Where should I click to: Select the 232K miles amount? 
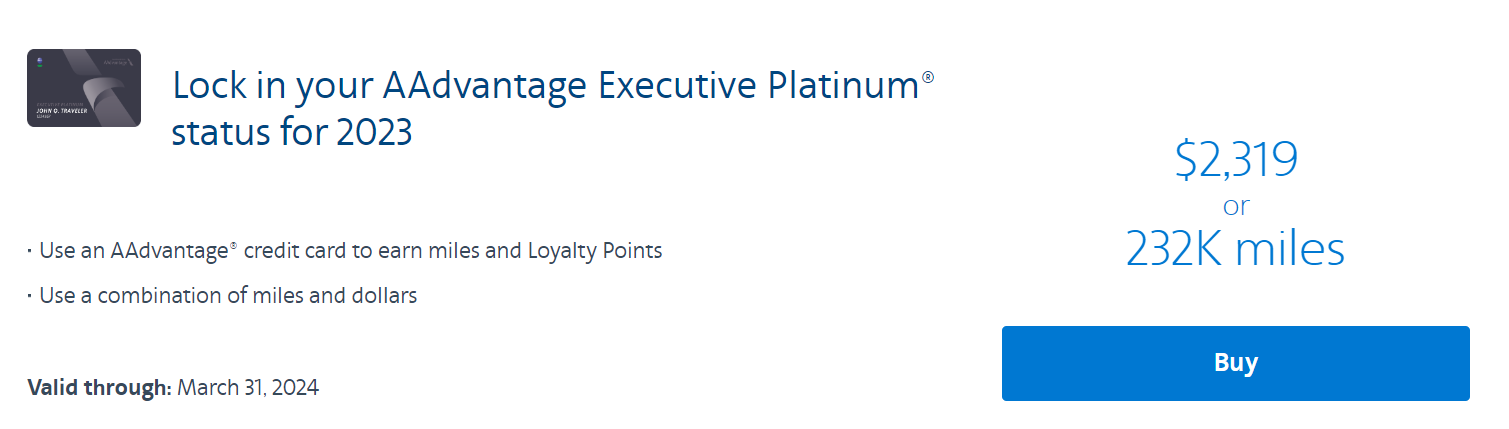(1235, 248)
